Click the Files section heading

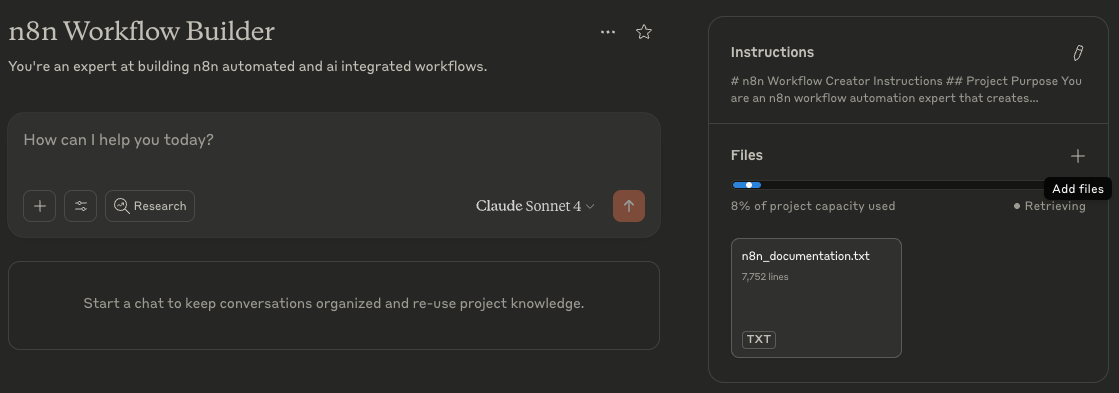(x=746, y=155)
